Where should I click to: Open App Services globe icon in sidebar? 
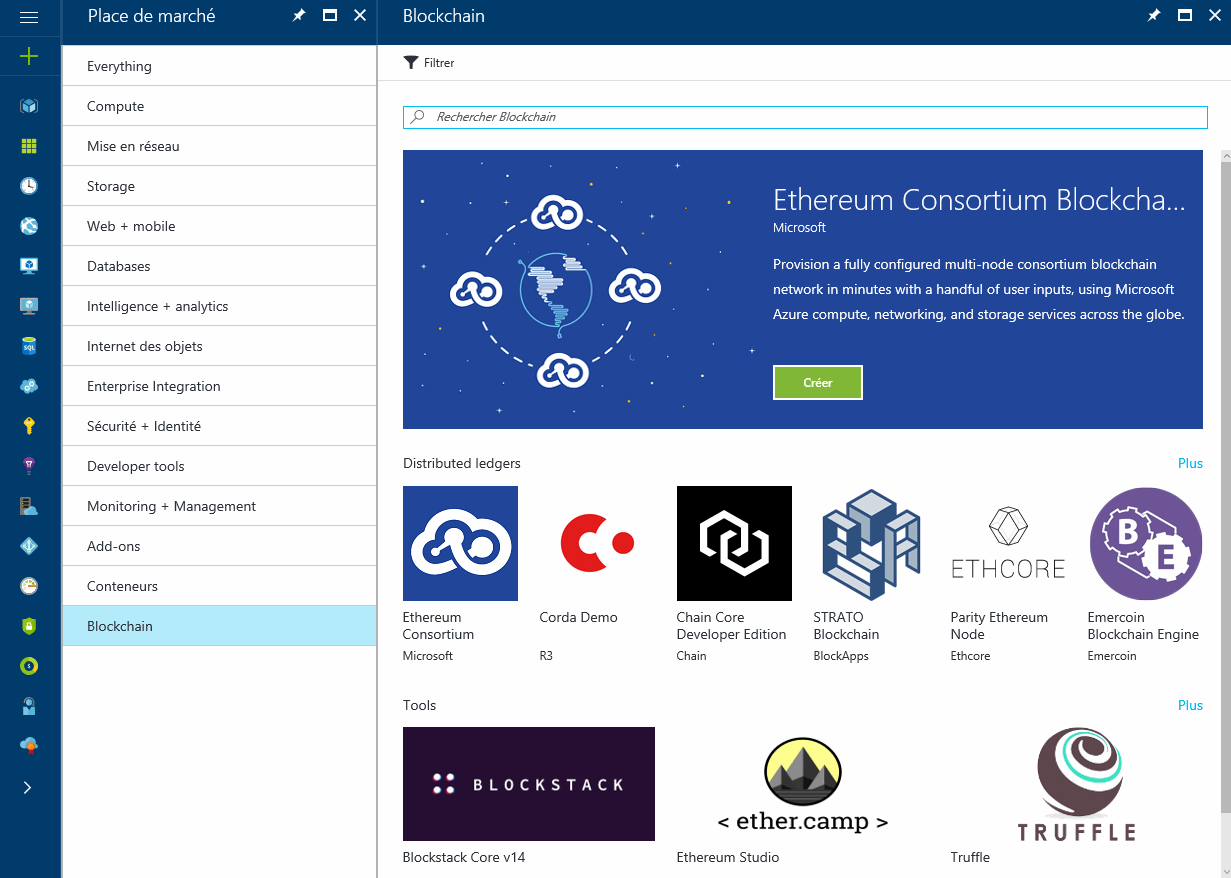pyautogui.click(x=28, y=226)
